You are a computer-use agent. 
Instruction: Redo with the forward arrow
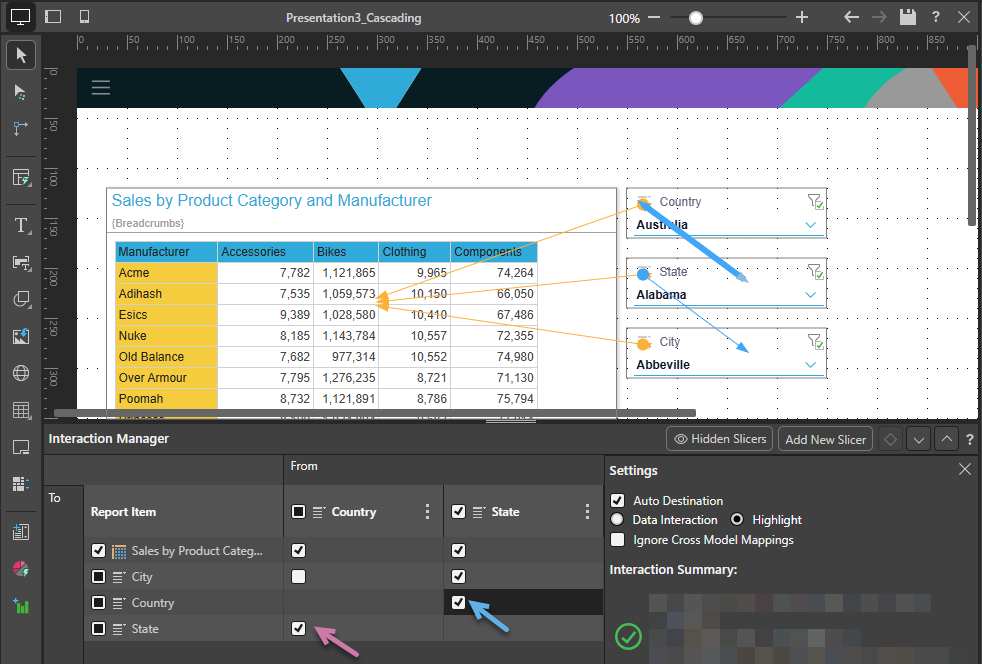coord(879,17)
